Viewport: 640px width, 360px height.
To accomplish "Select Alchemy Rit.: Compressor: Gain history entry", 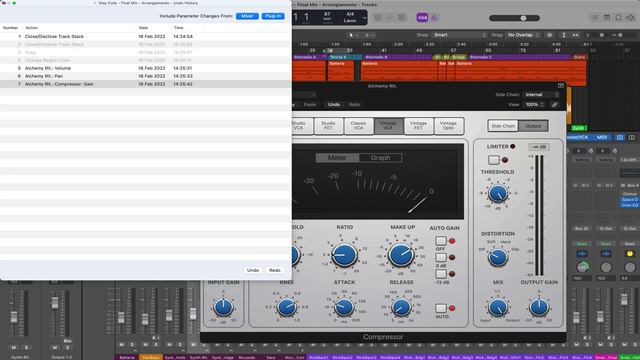I will (x=146, y=84).
